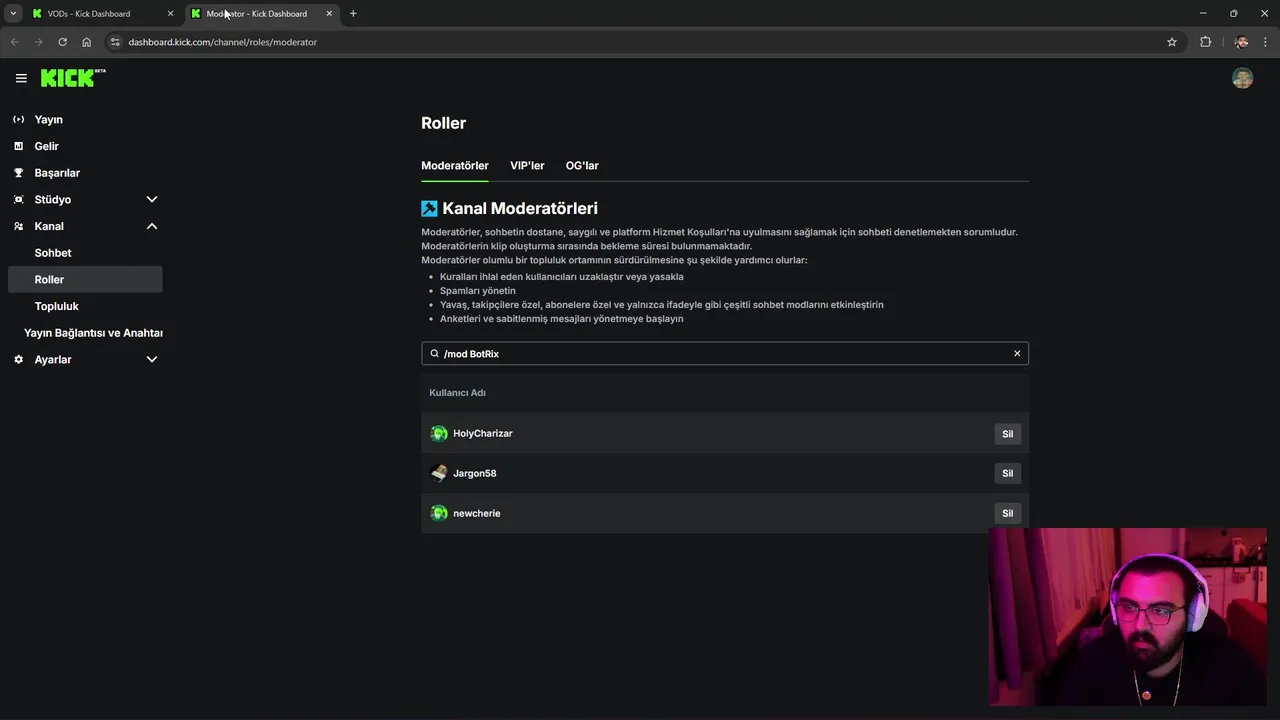Select Roller under Kanal
Image resolution: width=1280 pixels, height=720 pixels.
point(85,279)
